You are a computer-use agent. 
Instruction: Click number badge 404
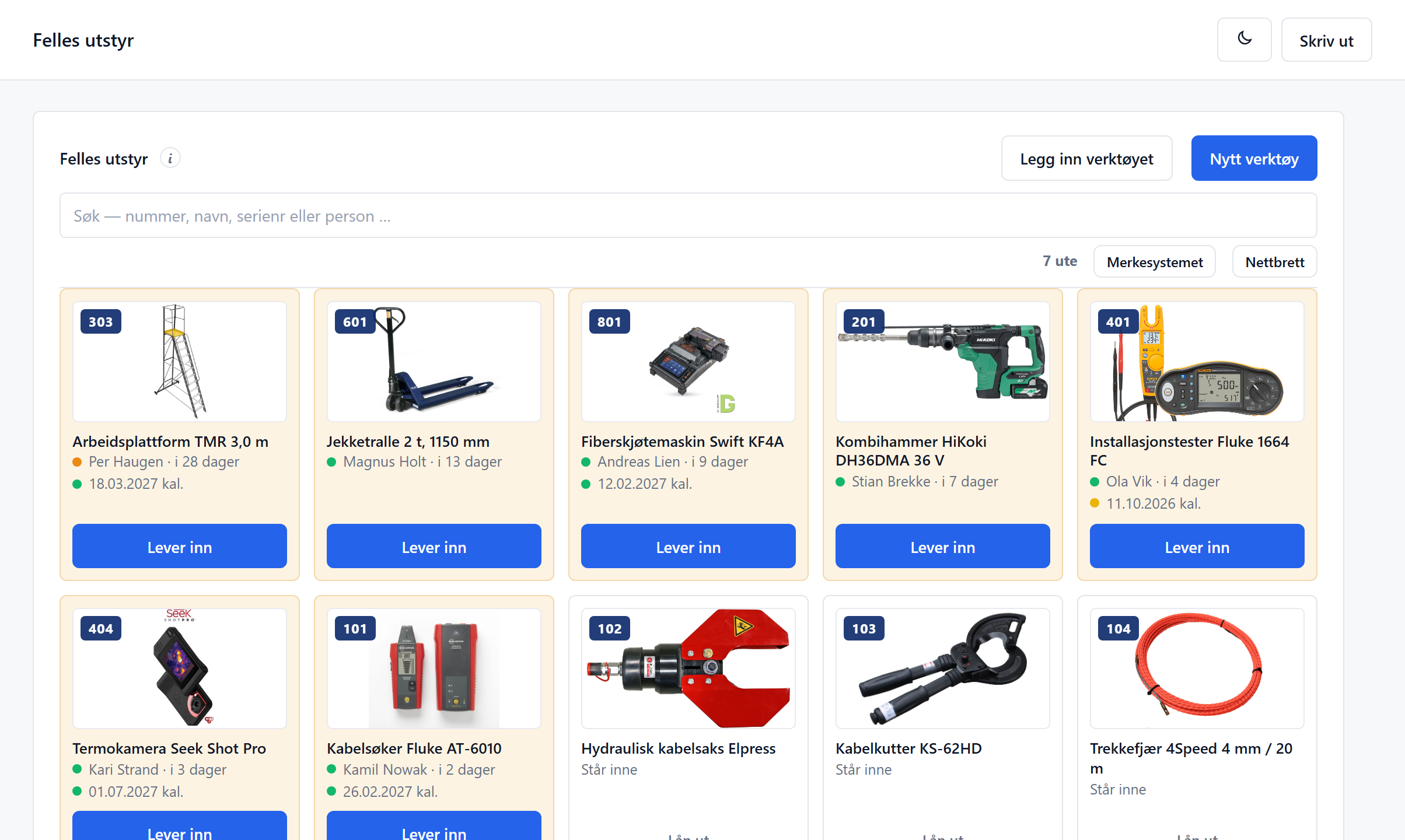(101, 628)
